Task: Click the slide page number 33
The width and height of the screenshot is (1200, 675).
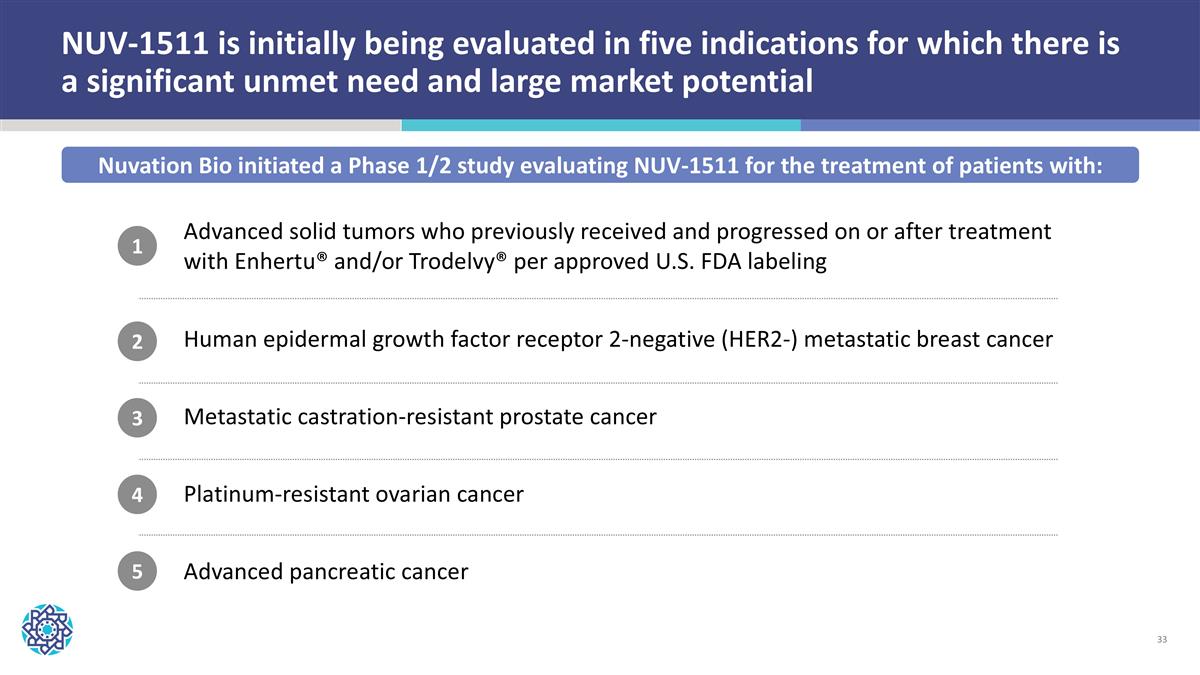Action: [1161, 639]
